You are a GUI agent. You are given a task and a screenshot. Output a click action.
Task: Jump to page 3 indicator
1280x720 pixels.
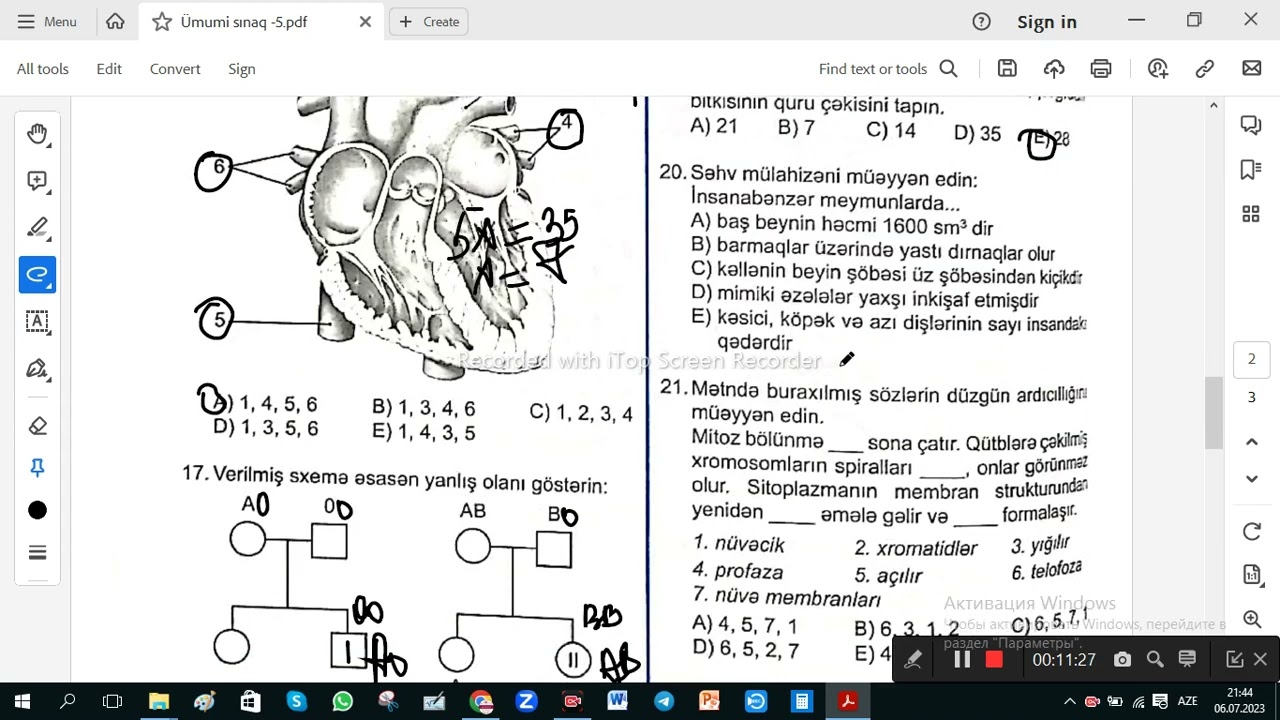point(1251,398)
